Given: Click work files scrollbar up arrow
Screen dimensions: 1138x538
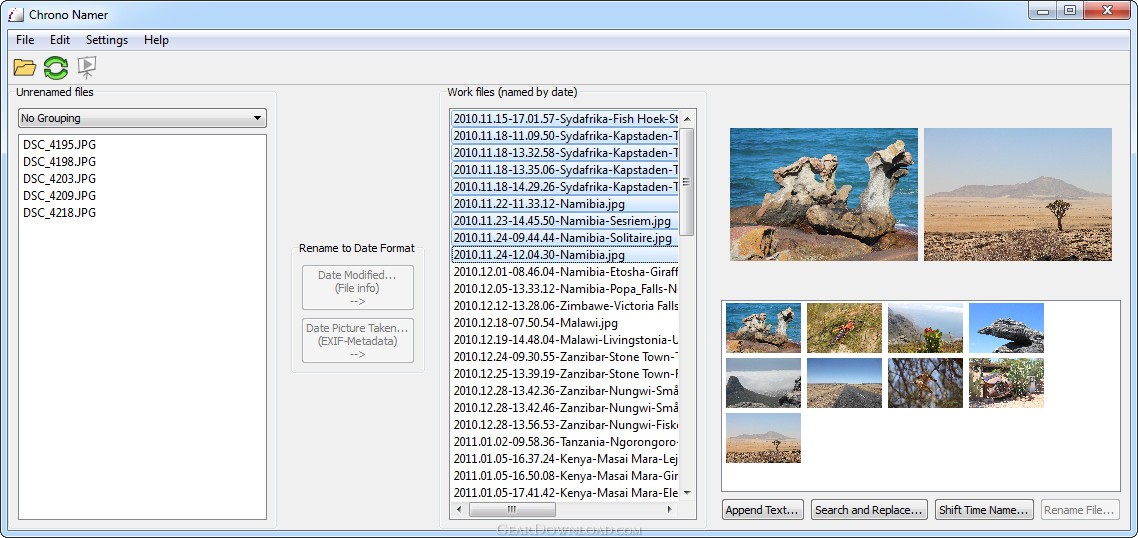Looking at the screenshot, I should 687,118.
